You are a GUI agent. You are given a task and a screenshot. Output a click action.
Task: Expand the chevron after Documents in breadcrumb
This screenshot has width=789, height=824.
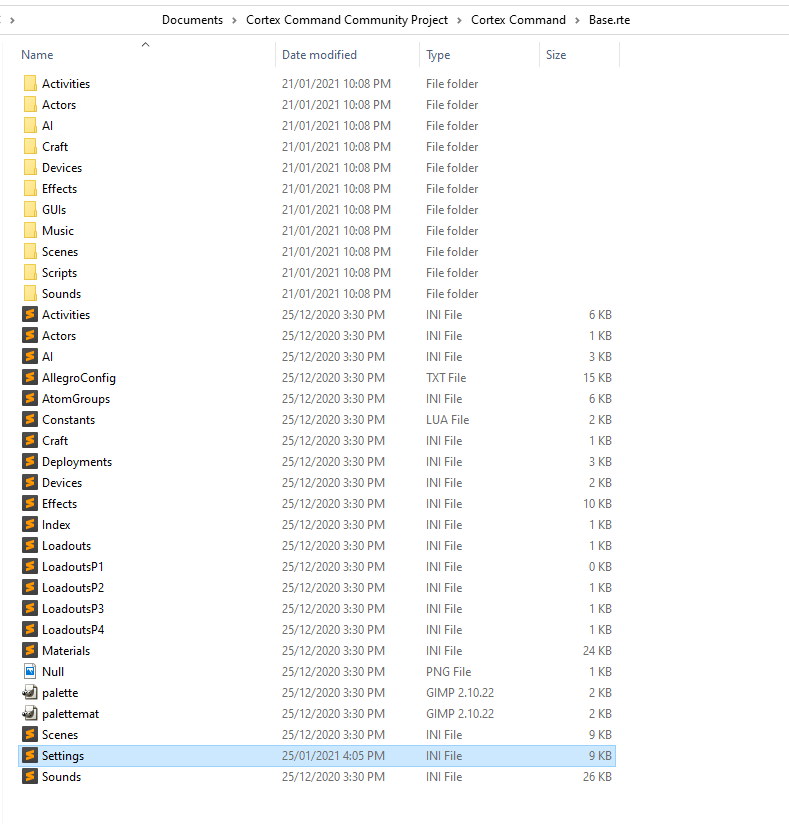point(234,20)
